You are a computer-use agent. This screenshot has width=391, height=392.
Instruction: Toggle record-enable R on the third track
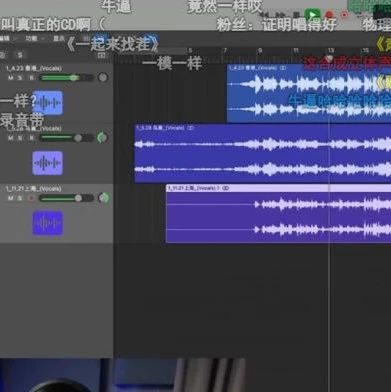click(x=31, y=198)
